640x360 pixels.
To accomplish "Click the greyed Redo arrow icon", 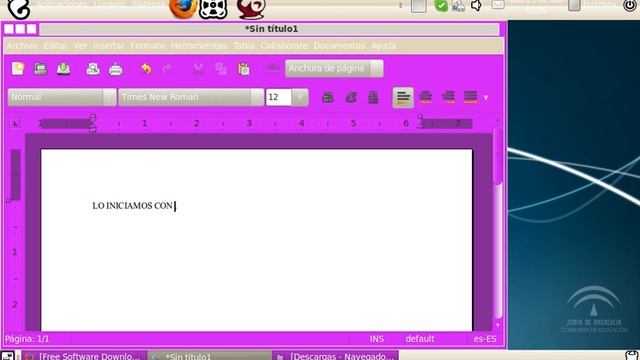I will [167, 69].
